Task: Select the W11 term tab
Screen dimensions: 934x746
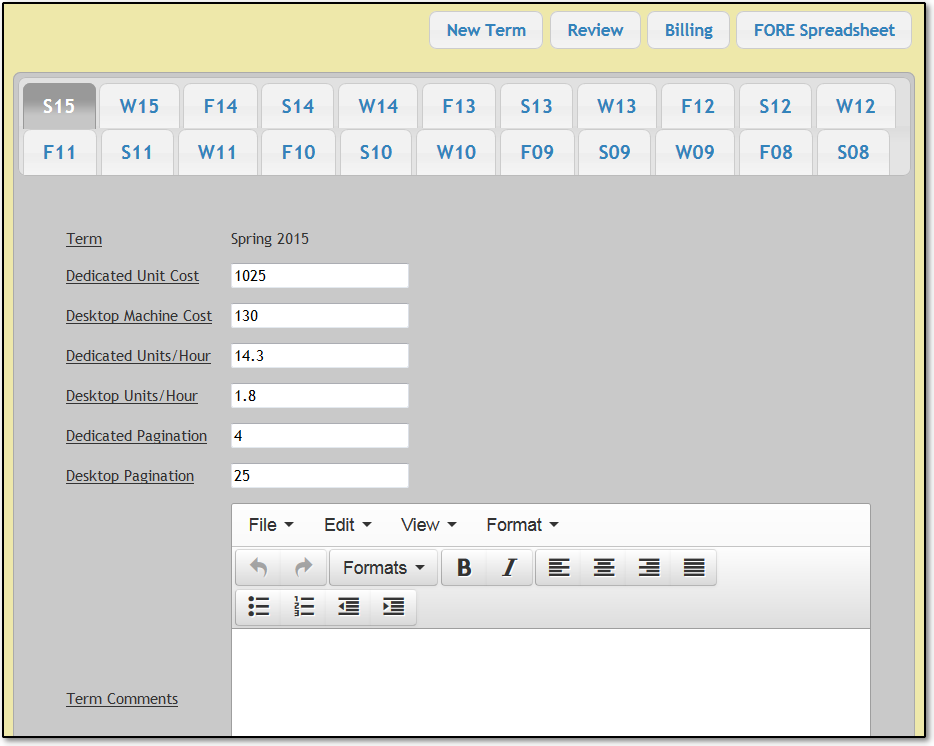Action: [x=217, y=152]
